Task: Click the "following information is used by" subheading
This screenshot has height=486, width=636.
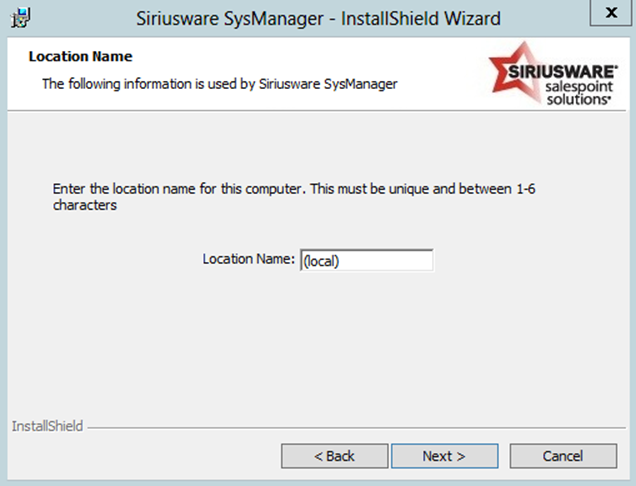Action: pyautogui.click(x=220, y=84)
